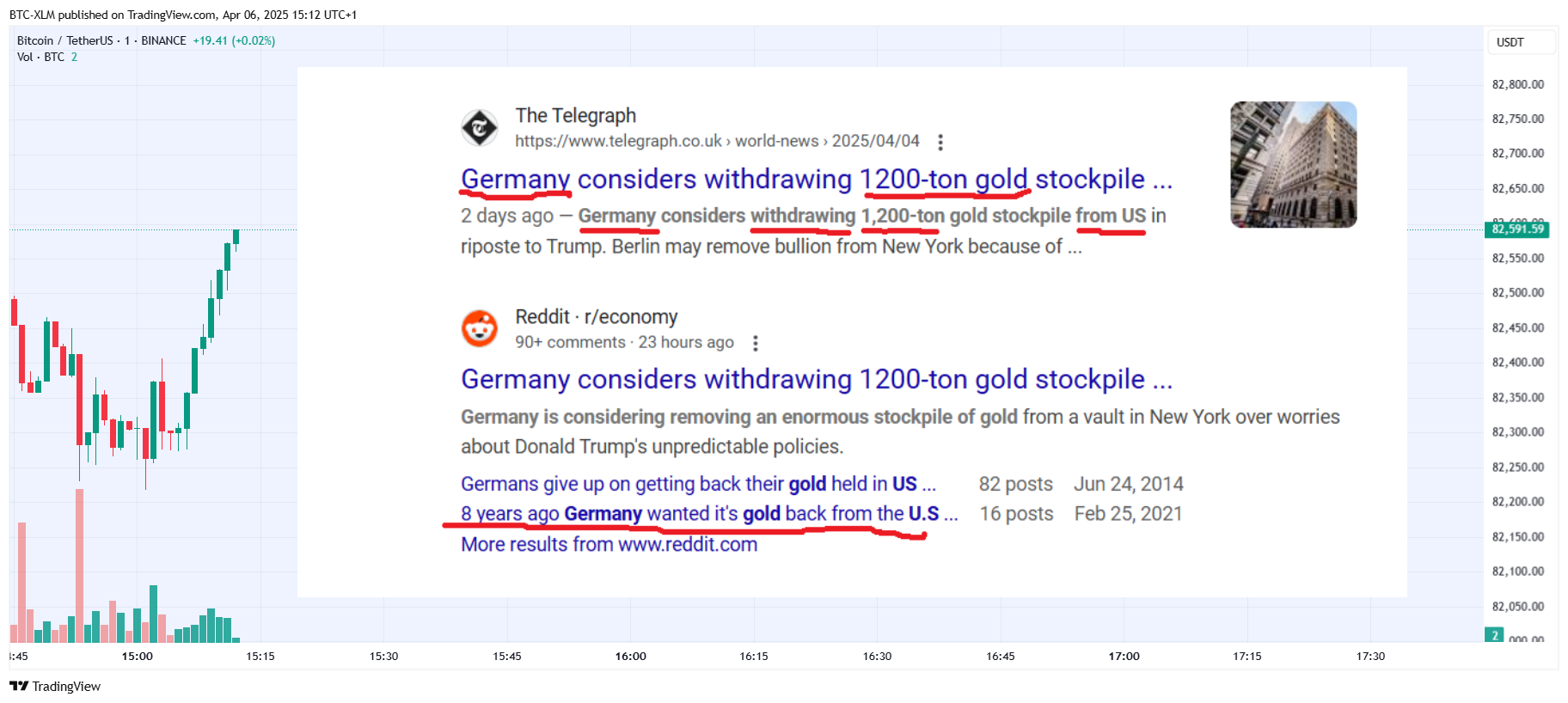This screenshot has height=703, width=1568.
Task: Open 'Germans give up on getting back their gold' link
Action: coord(698,484)
